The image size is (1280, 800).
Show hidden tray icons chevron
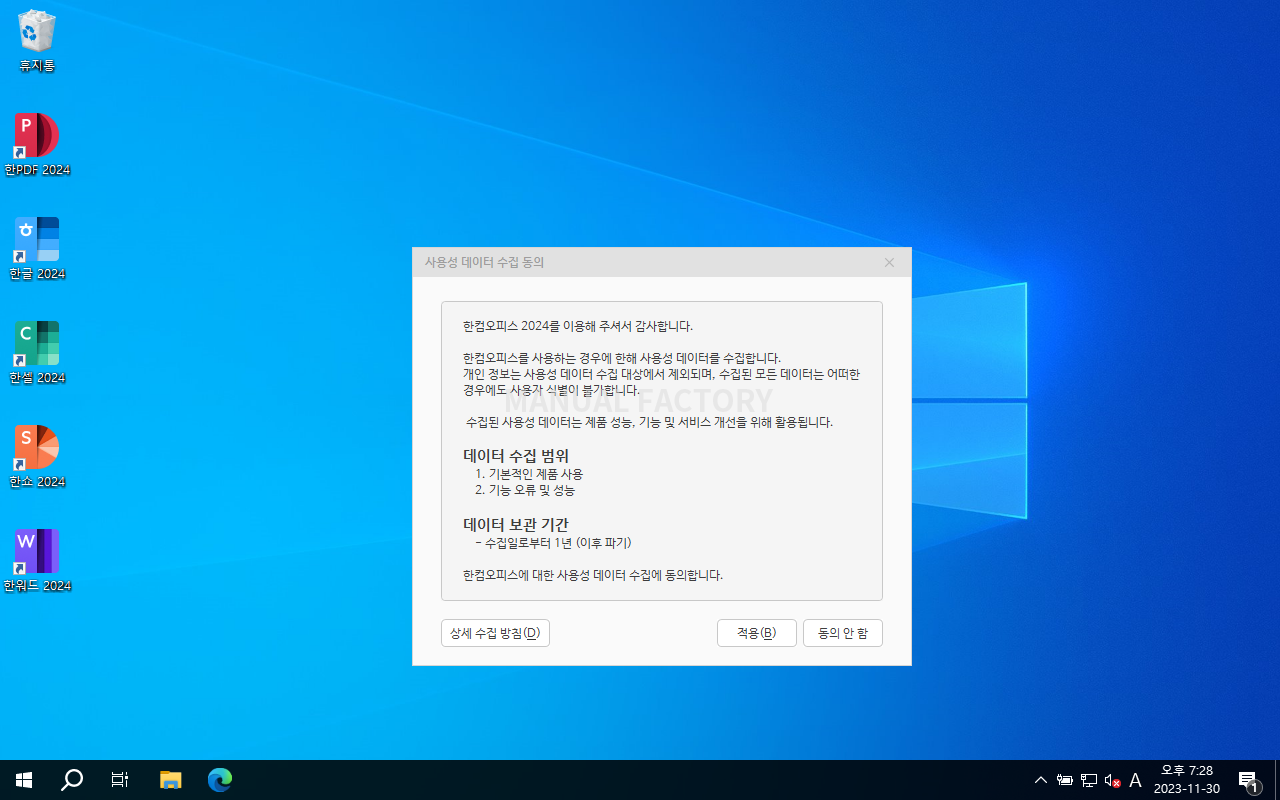point(1041,780)
